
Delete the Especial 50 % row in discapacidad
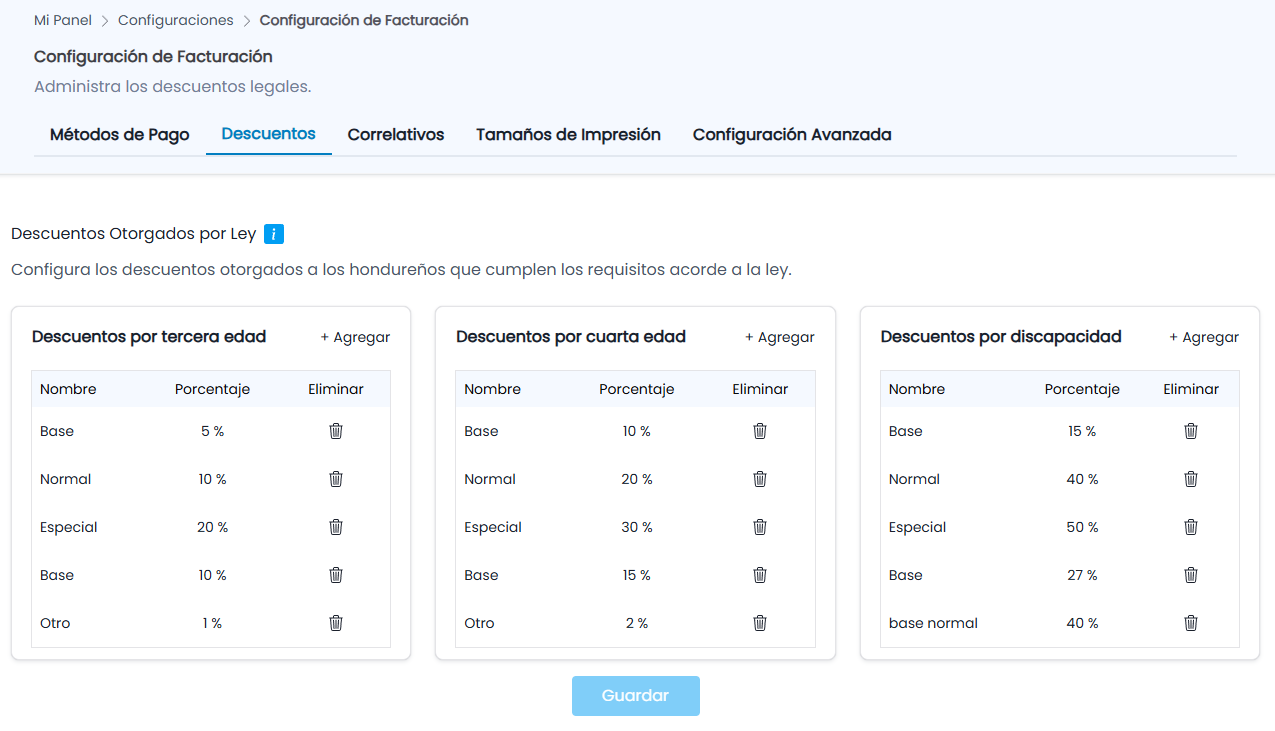(x=1191, y=527)
